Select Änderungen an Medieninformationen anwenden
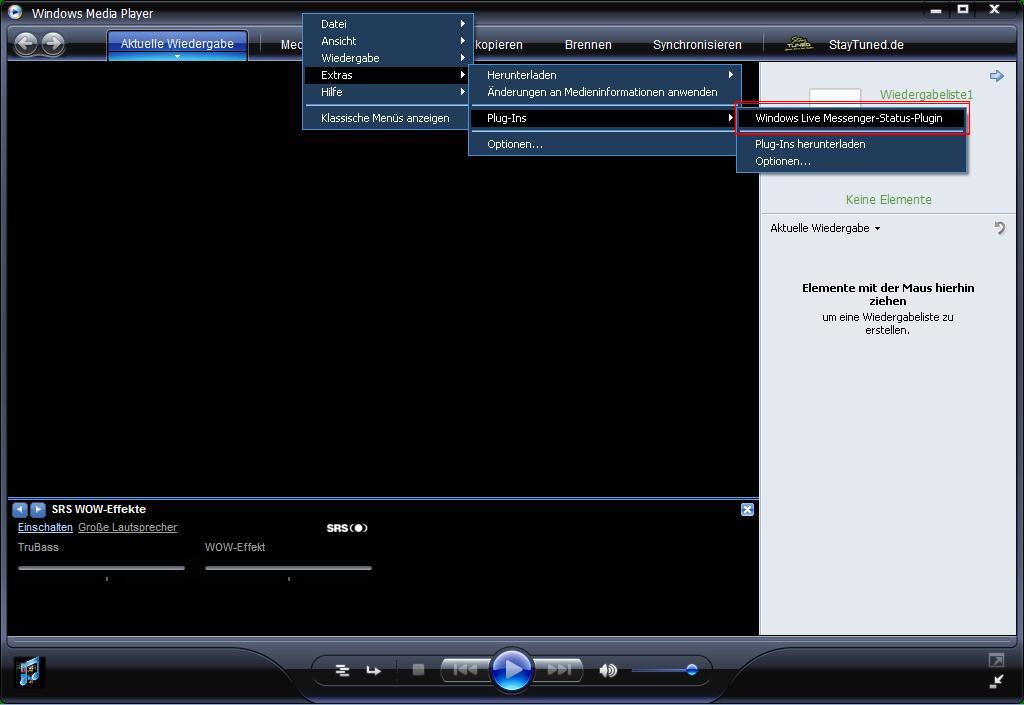 click(x=605, y=92)
